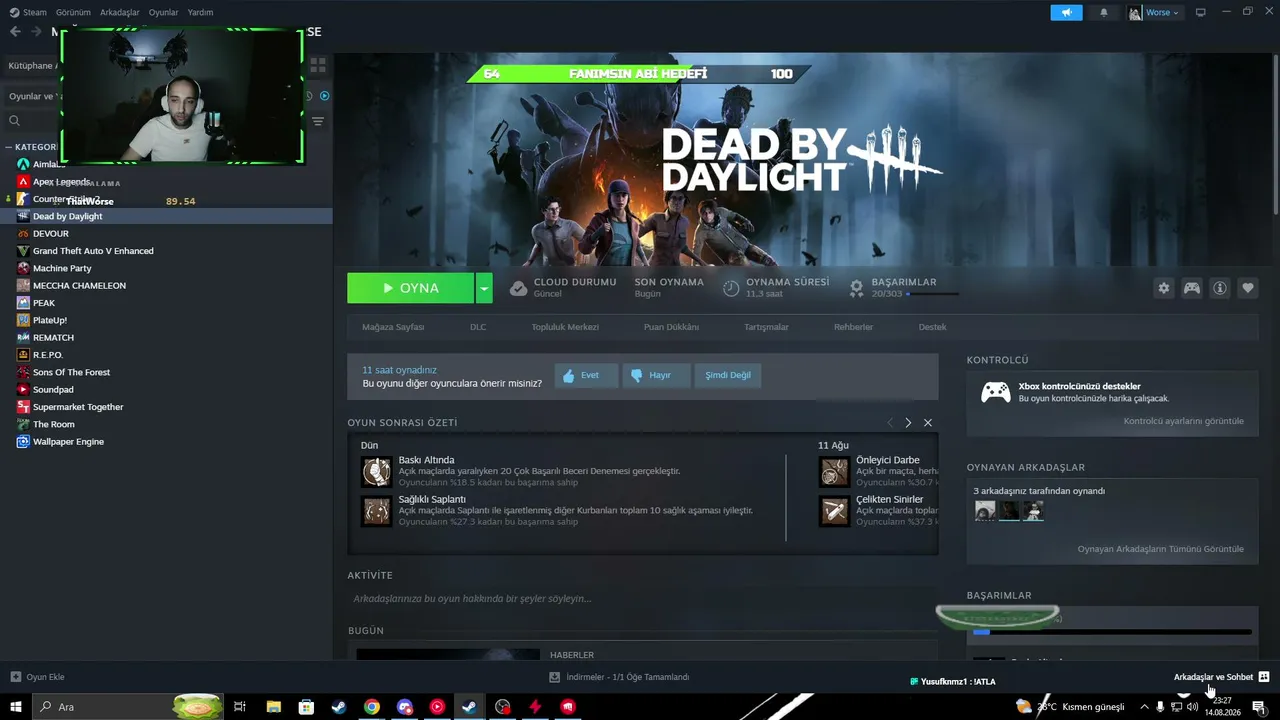Open Oynayan Arkadaşların Tümünü Görüntüle link
The image size is (1280, 720).
(1161, 549)
